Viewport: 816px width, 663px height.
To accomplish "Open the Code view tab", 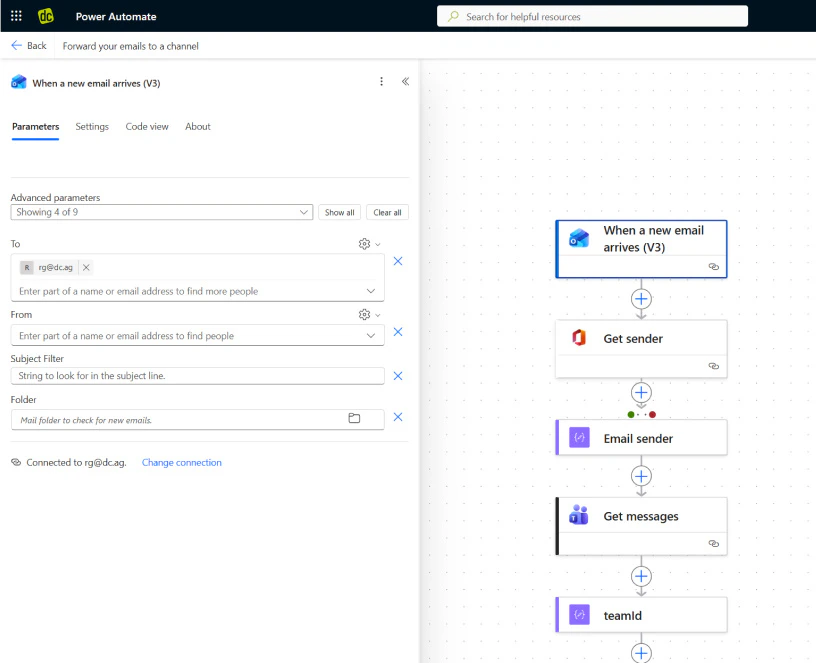I will click(147, 126).
